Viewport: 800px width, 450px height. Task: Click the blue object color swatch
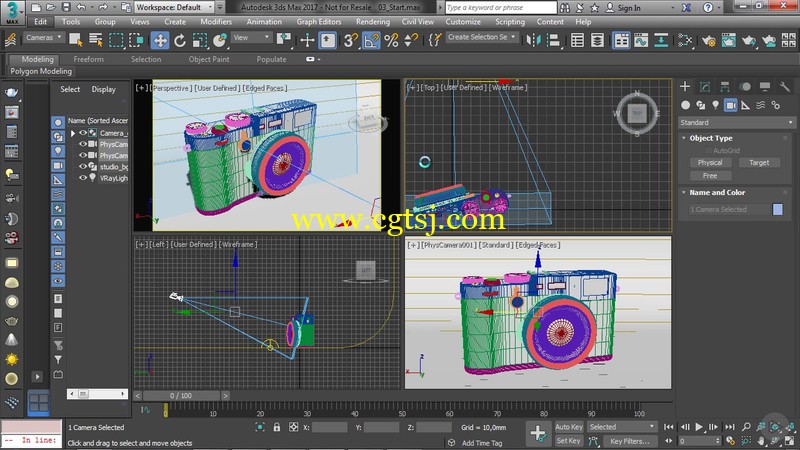(x=778, y=209)
